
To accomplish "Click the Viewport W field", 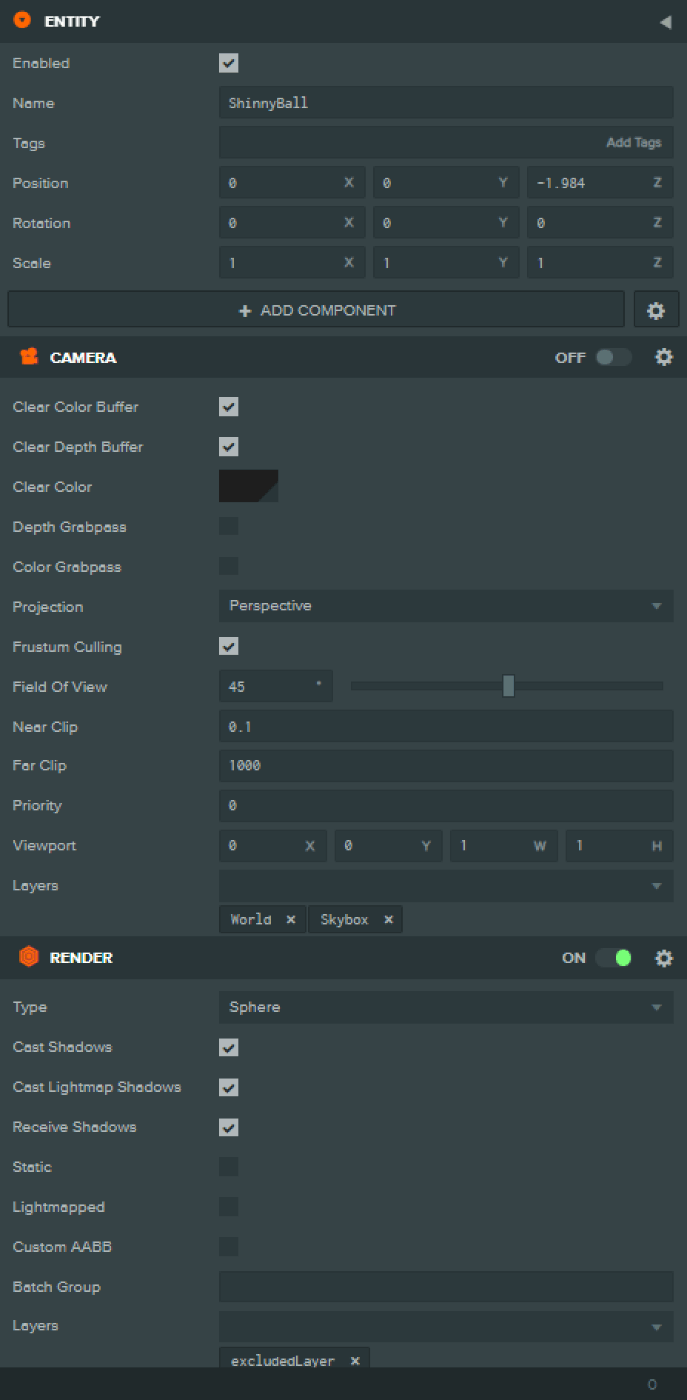I will tap(504, 845).
